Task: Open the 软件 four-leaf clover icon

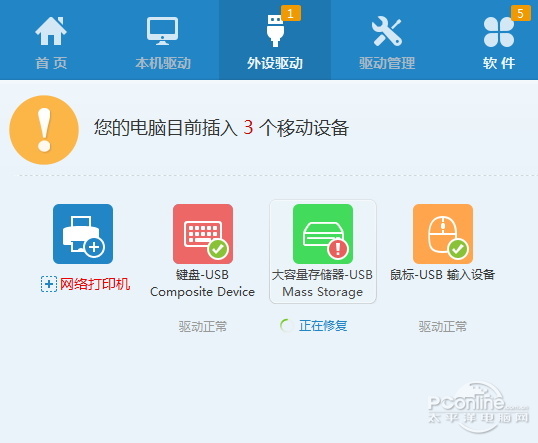Action: click(x=499, y=32)
